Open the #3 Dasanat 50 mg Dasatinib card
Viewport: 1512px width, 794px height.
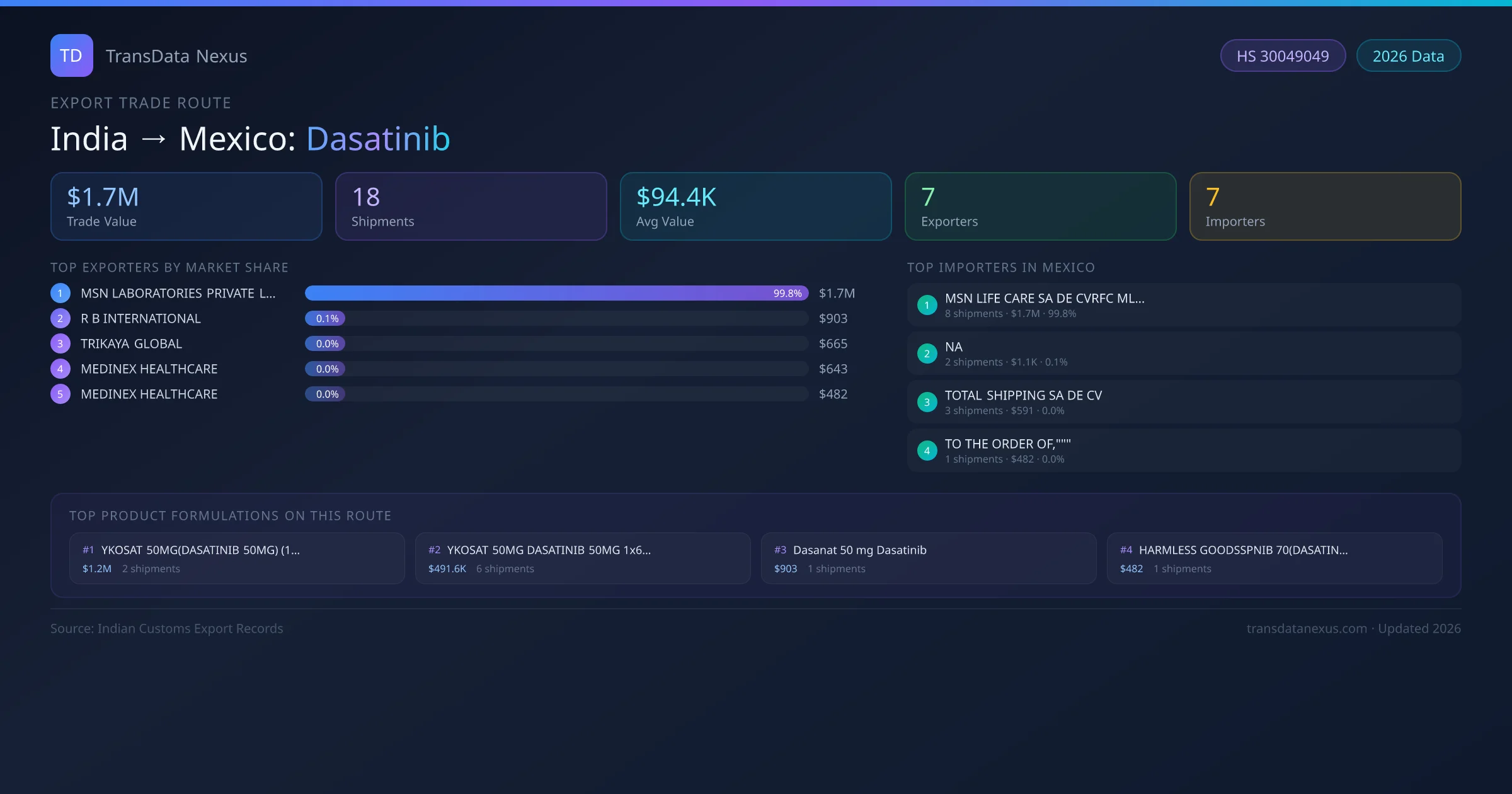pyautogui.click(x=929, y=558)
